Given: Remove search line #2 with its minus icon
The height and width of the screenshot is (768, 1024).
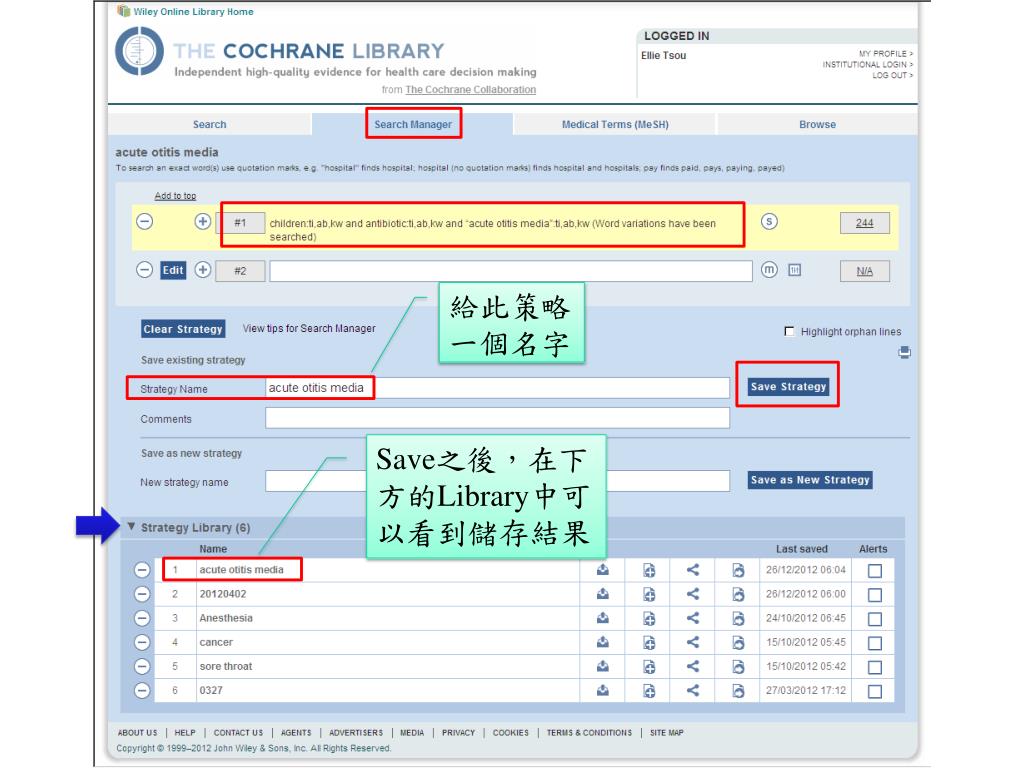Looking at the screenshot, I should pos(144,270).
